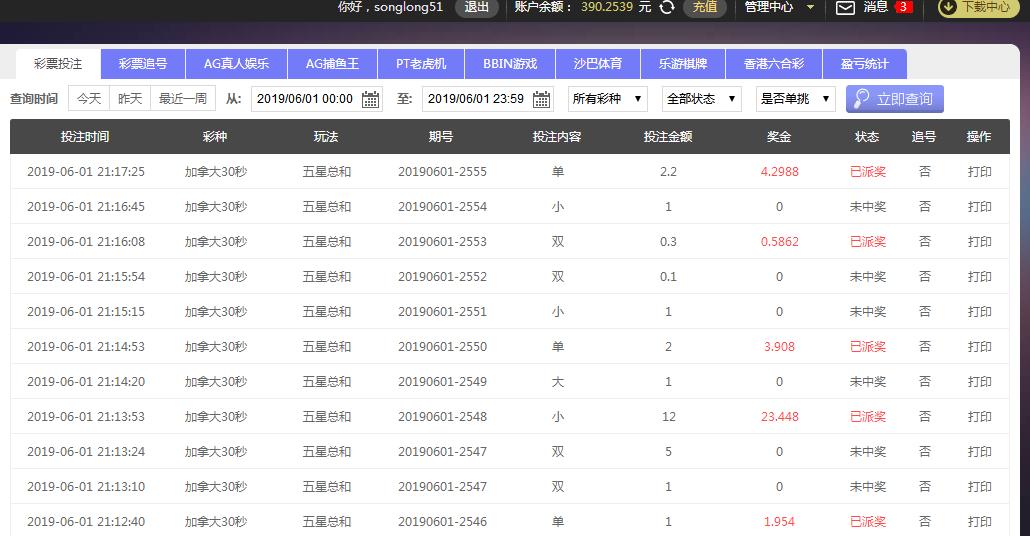Image resolution: width=1030 pixels, height=536 pixels.
Task: Open the PT老虎机 tab
Action: [x=421, y=64]
